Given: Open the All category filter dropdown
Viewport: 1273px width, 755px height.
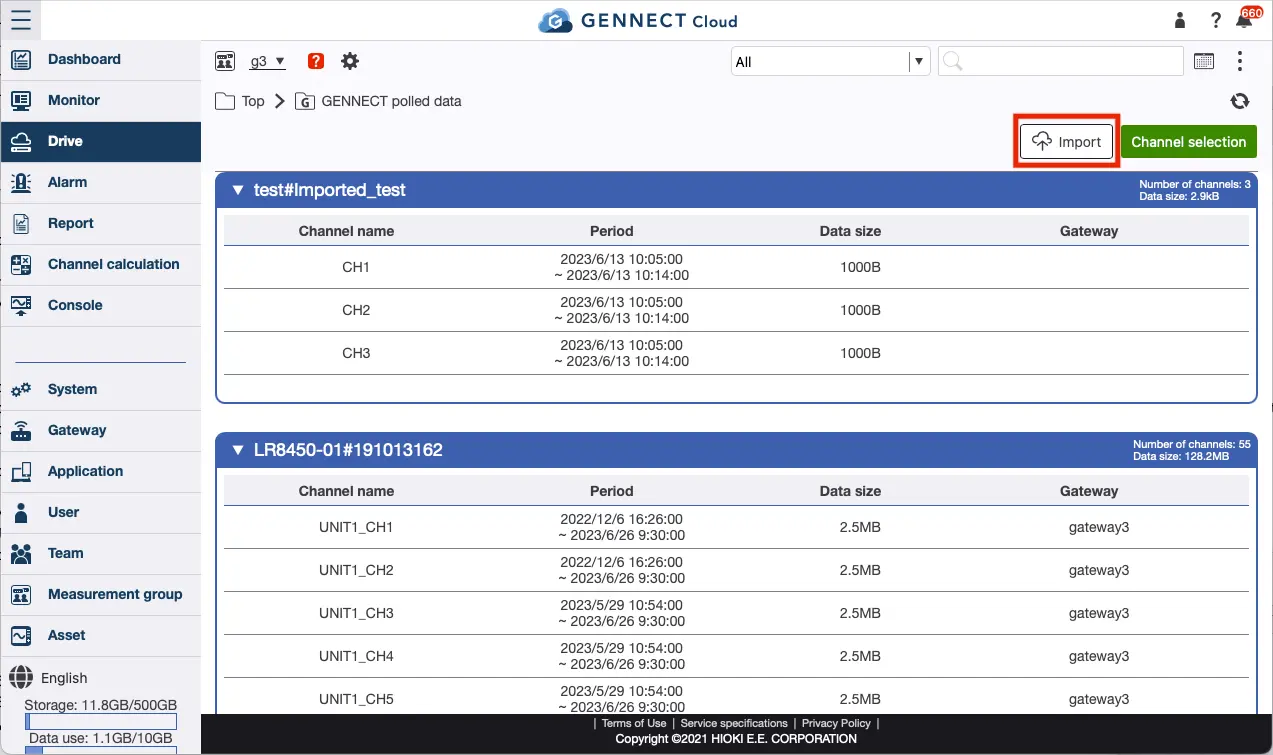Looking at the screenshot, I should tap(830, 61).
